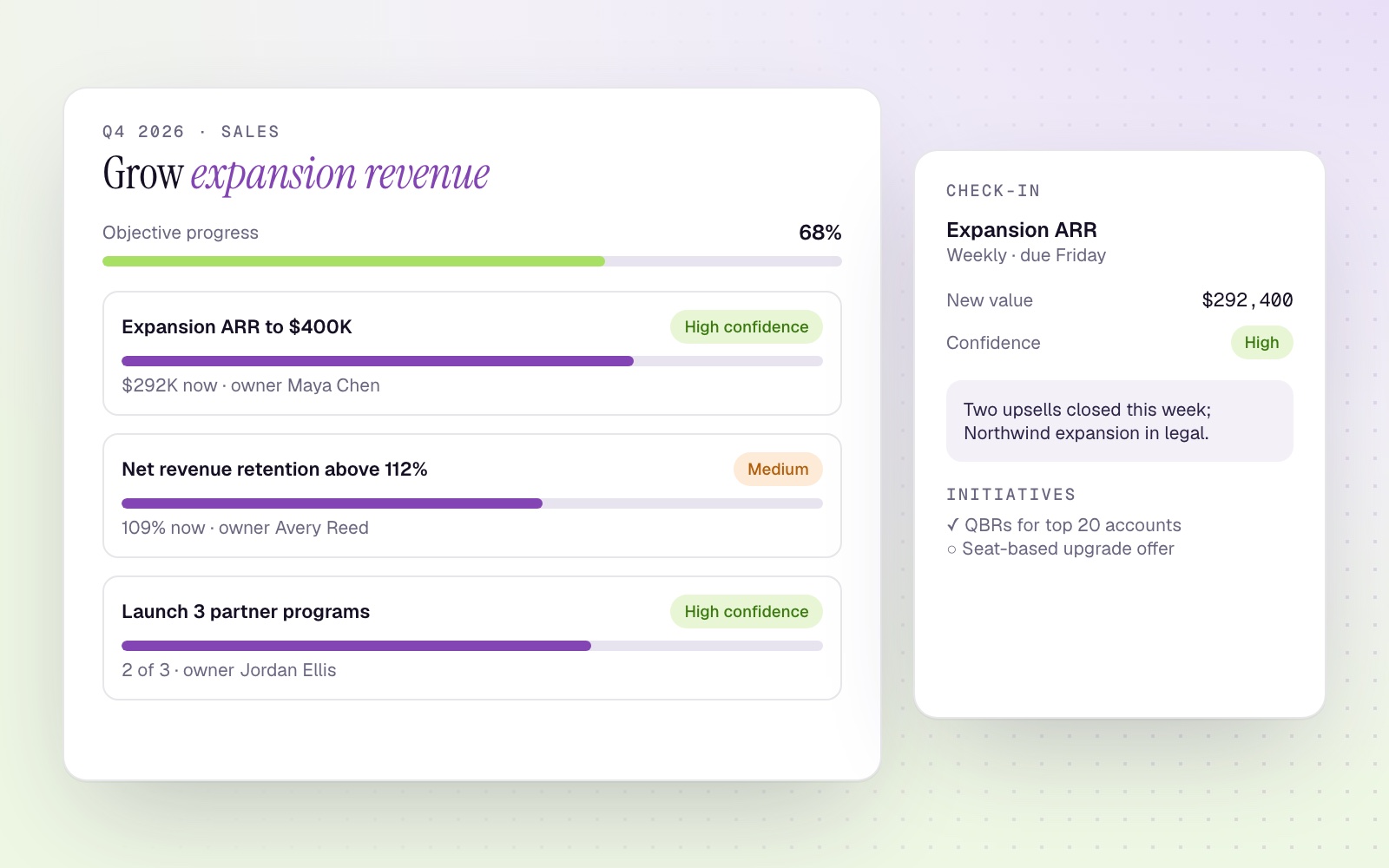The image size is (1389, 868).
Task: Click the Expansion ARR check-in heading
Action: click(x=1022, y=230)
